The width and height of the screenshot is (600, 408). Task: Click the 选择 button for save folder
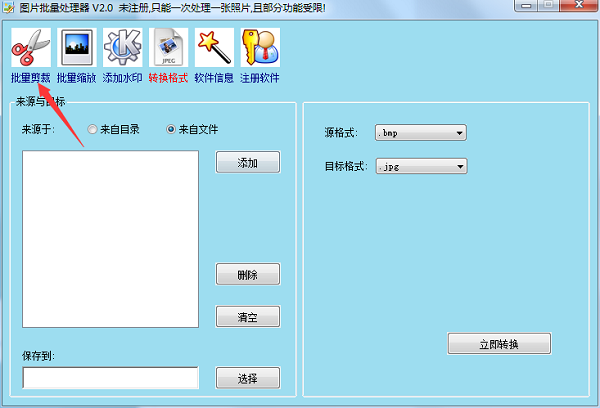pyautogui.click(x=248, y=378)
